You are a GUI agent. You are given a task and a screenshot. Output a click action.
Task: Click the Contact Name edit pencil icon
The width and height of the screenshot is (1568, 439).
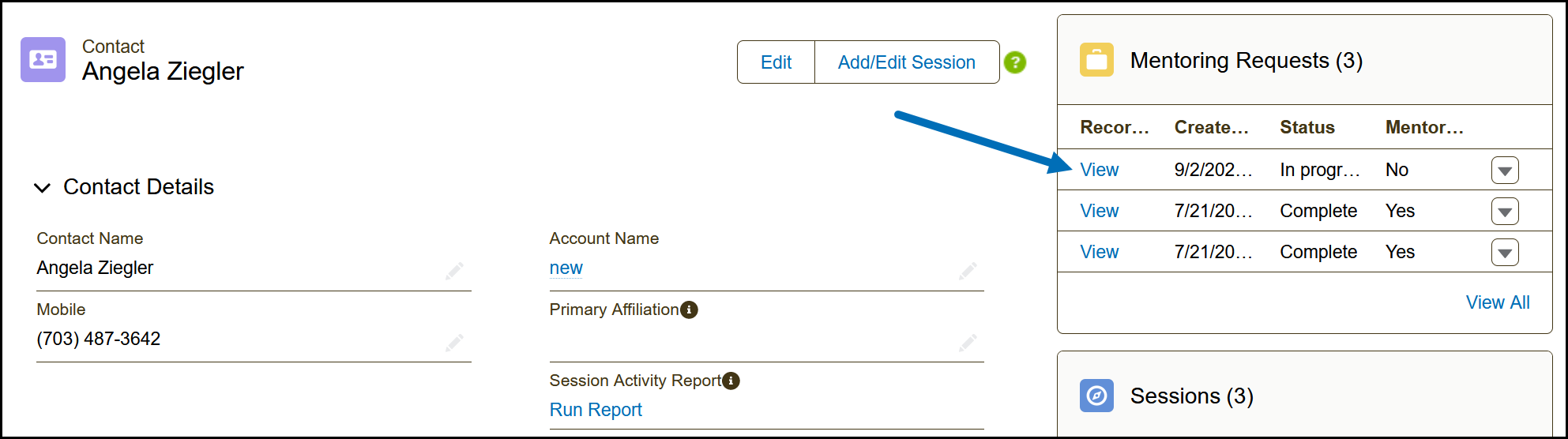[454, 272]
